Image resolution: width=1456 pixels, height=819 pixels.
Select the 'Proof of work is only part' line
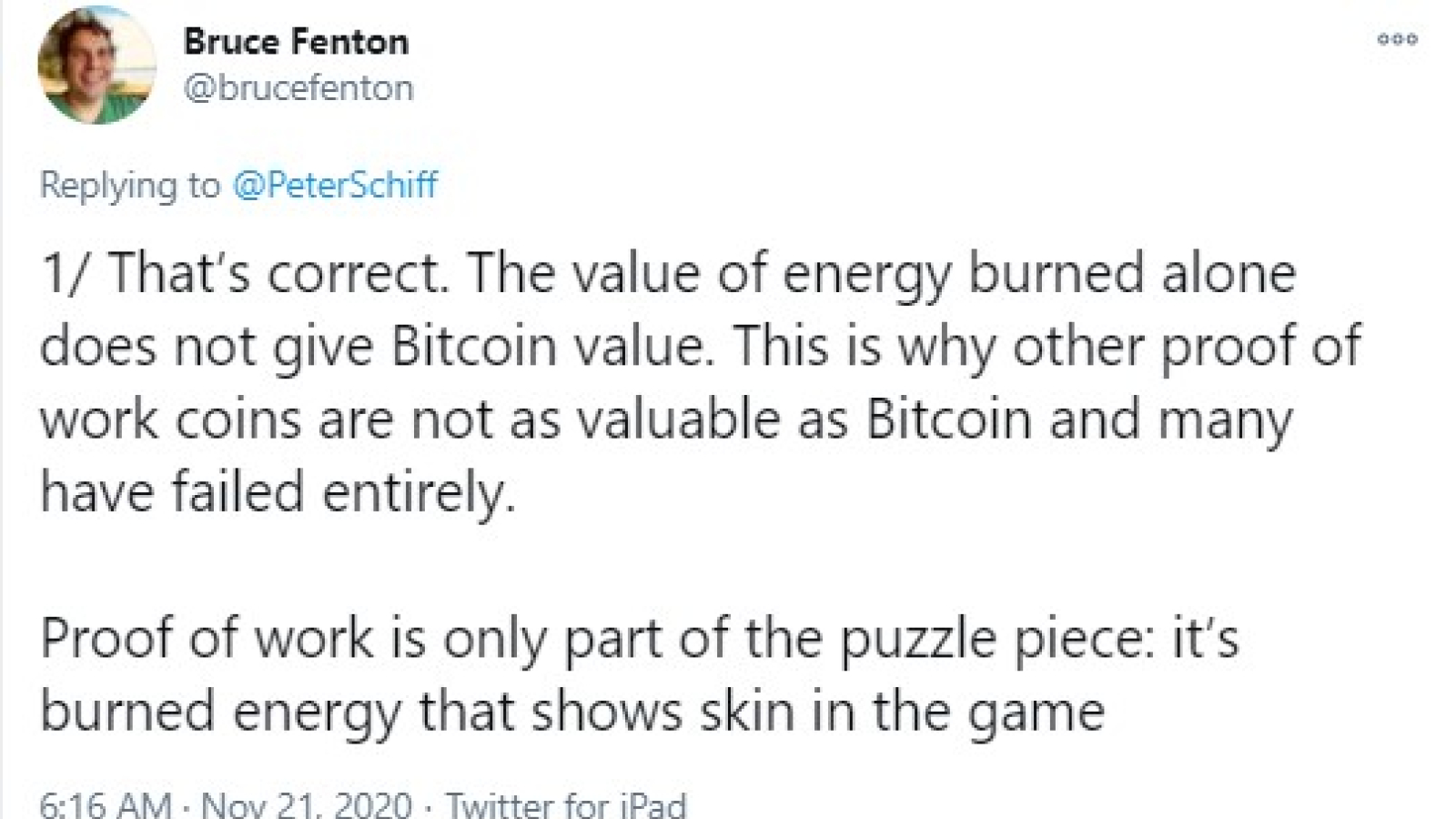[640, 639]
